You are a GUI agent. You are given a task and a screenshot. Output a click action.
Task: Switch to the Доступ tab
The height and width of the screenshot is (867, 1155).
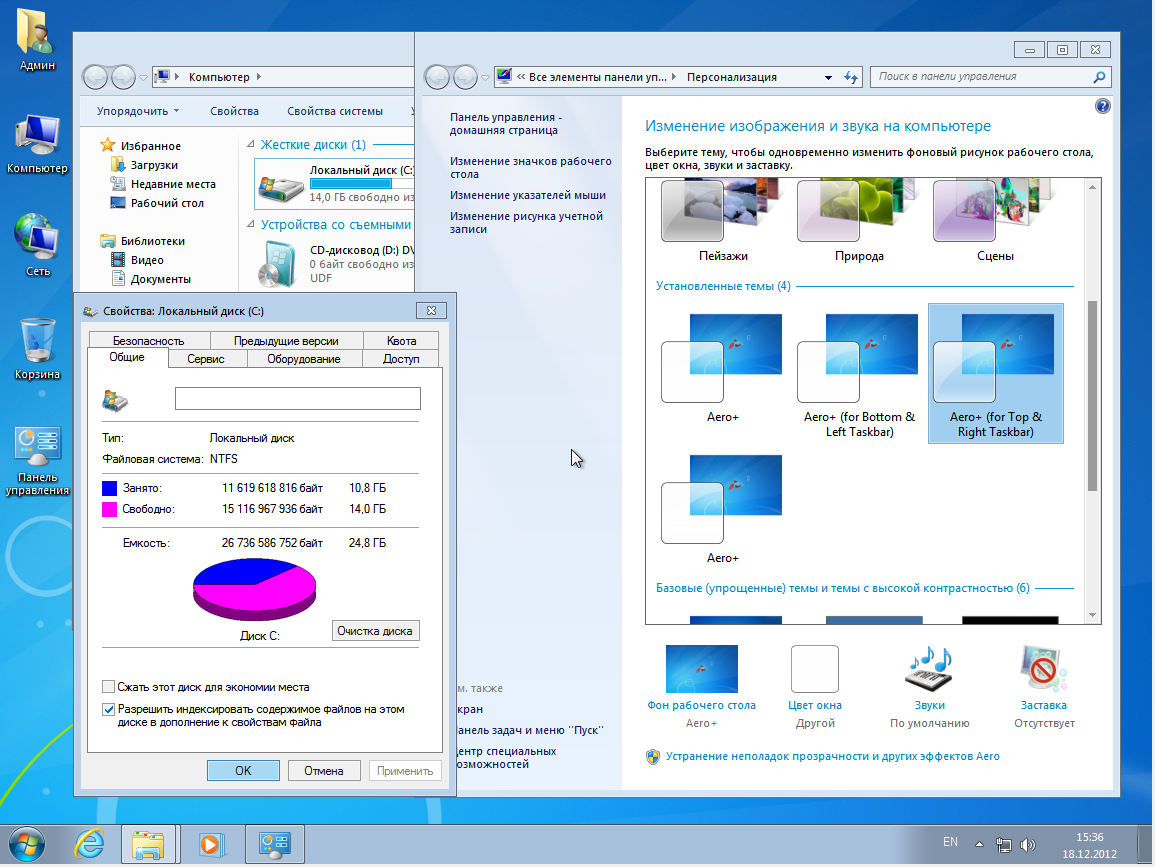coord(401,359)
